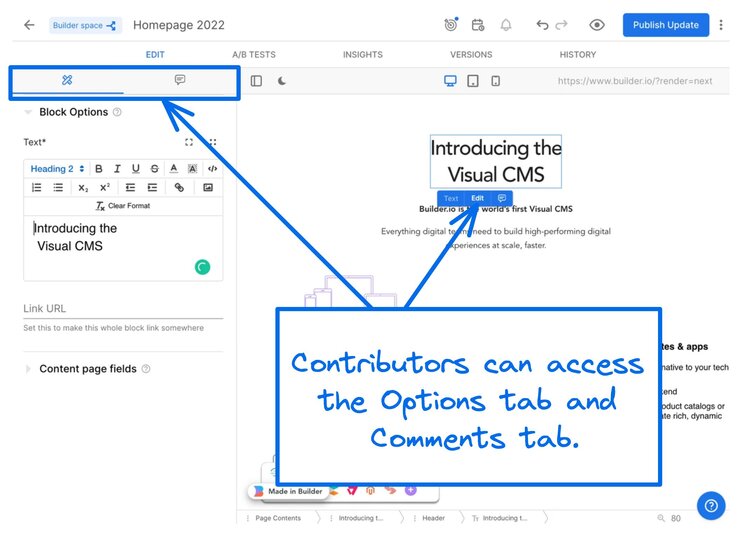Viewport: 740px width, 534px height.
Task: Select the Comments tab icon
Action: pyautogui.click(x=180, y=80)
